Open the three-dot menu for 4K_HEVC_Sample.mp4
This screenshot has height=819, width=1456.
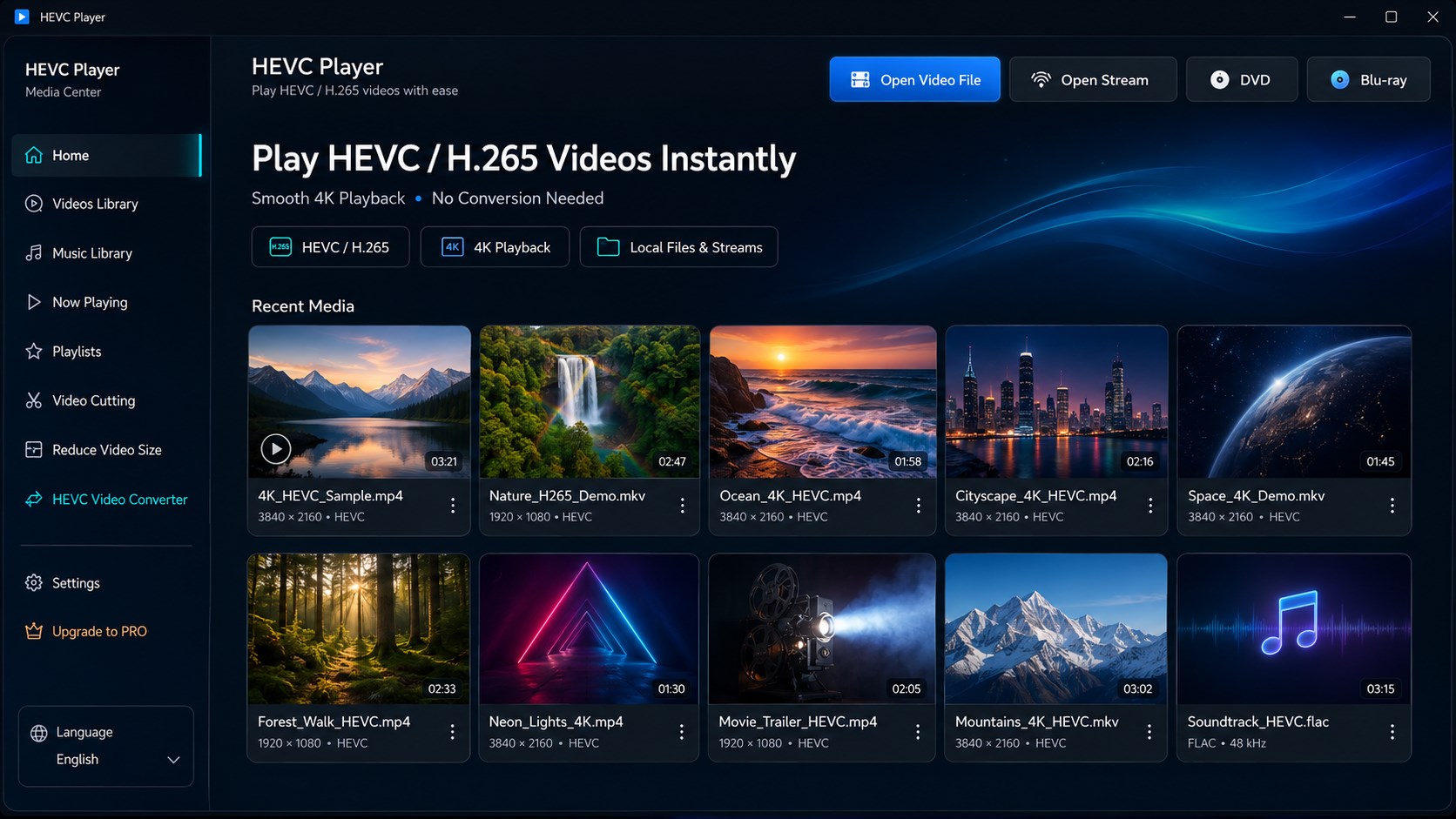pos(453,505)
